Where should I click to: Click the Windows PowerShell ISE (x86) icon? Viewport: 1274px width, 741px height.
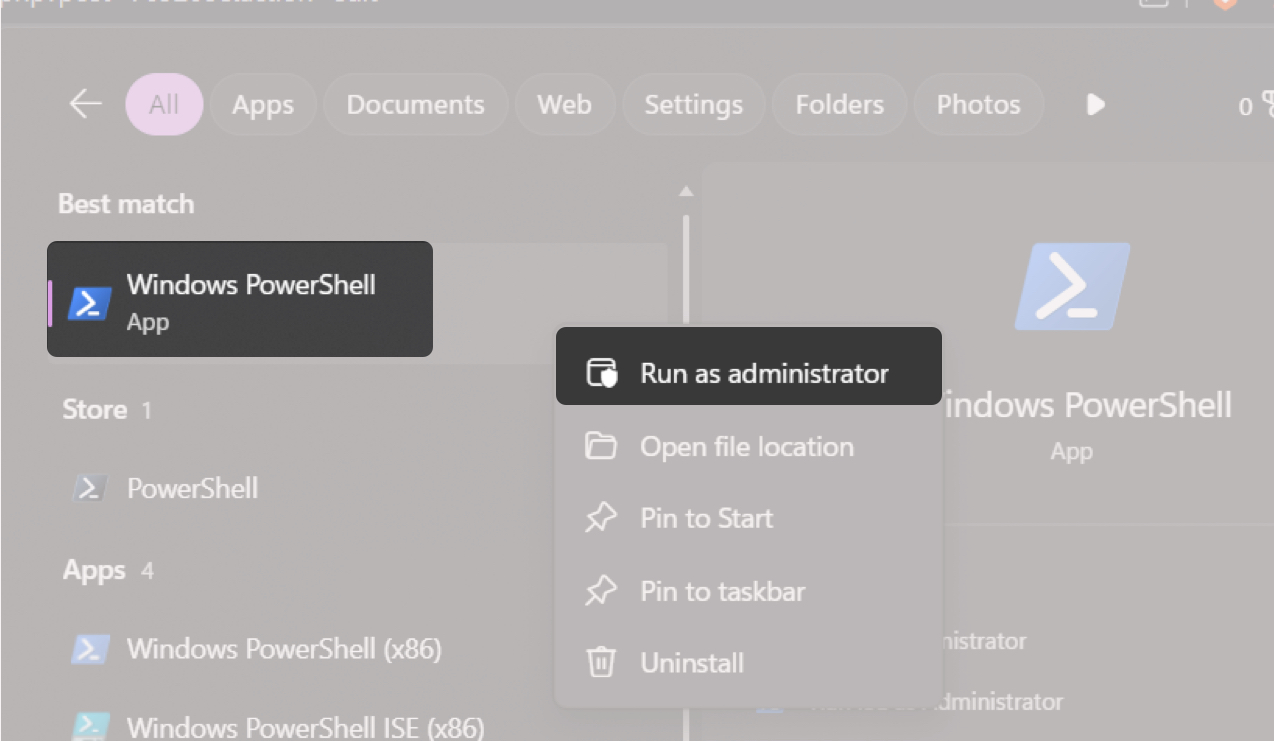90,727
